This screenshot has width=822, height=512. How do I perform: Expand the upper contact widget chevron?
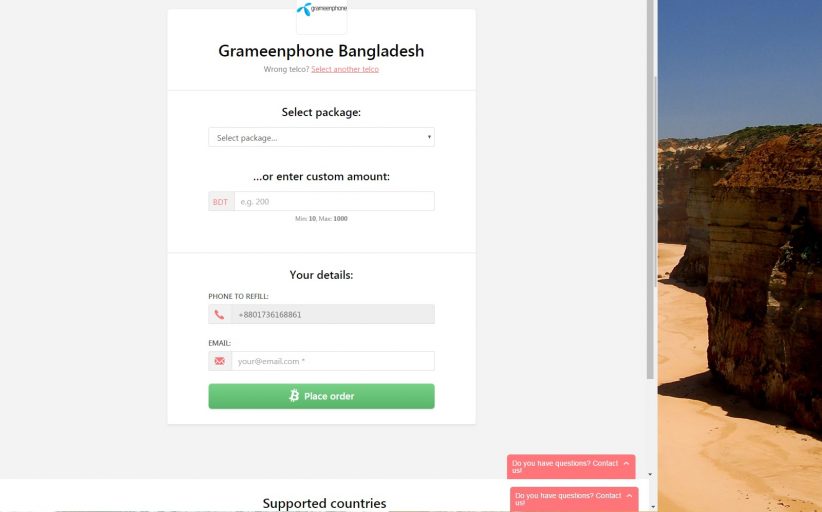pos(627,463)
